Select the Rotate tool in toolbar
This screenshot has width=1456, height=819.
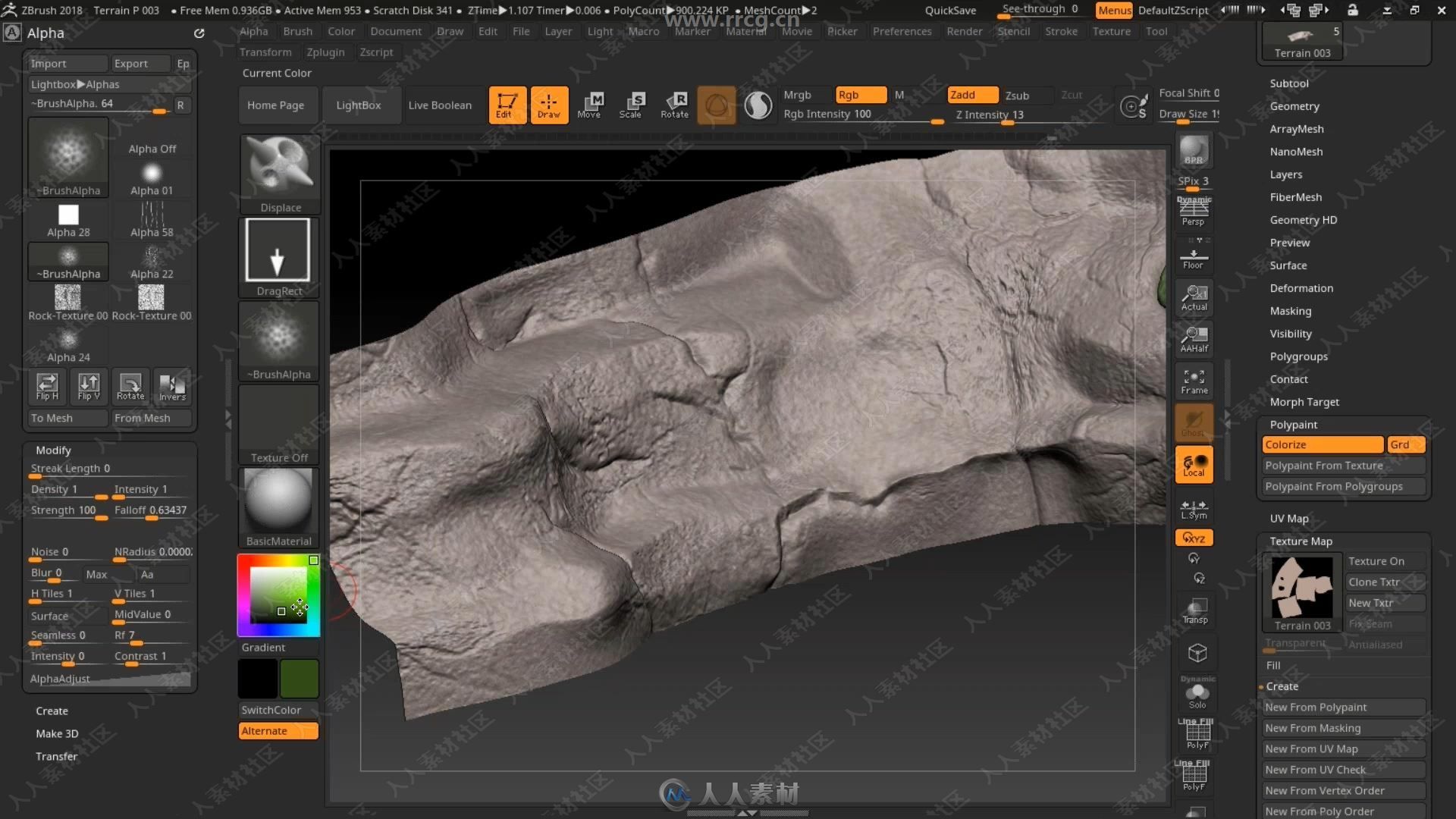point(674,104)
